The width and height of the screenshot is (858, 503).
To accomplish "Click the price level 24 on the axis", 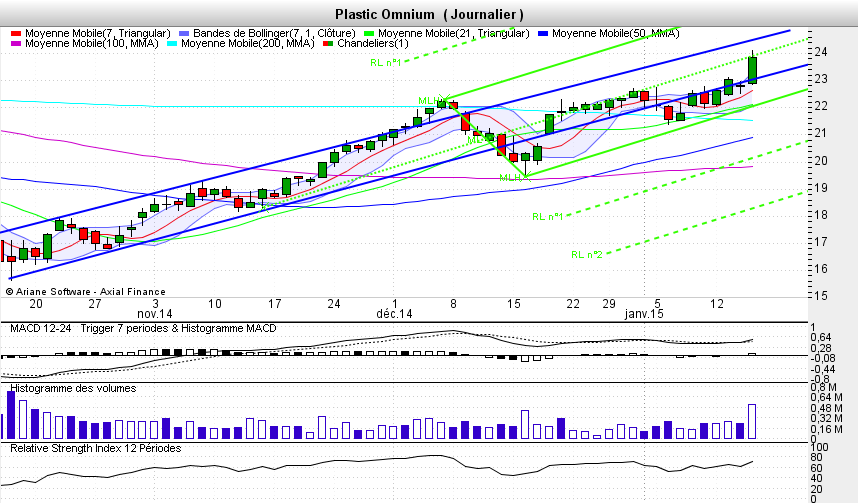I will 821,52.
